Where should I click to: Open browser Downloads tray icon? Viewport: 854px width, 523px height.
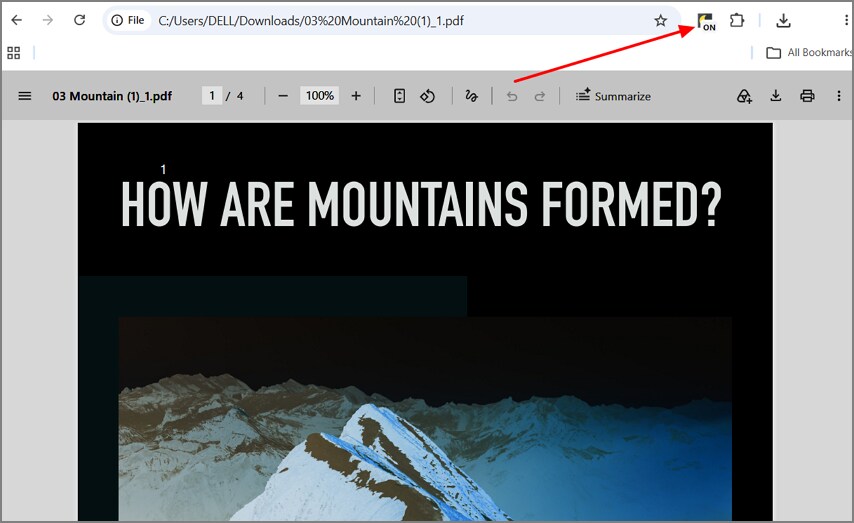point(783,21)
